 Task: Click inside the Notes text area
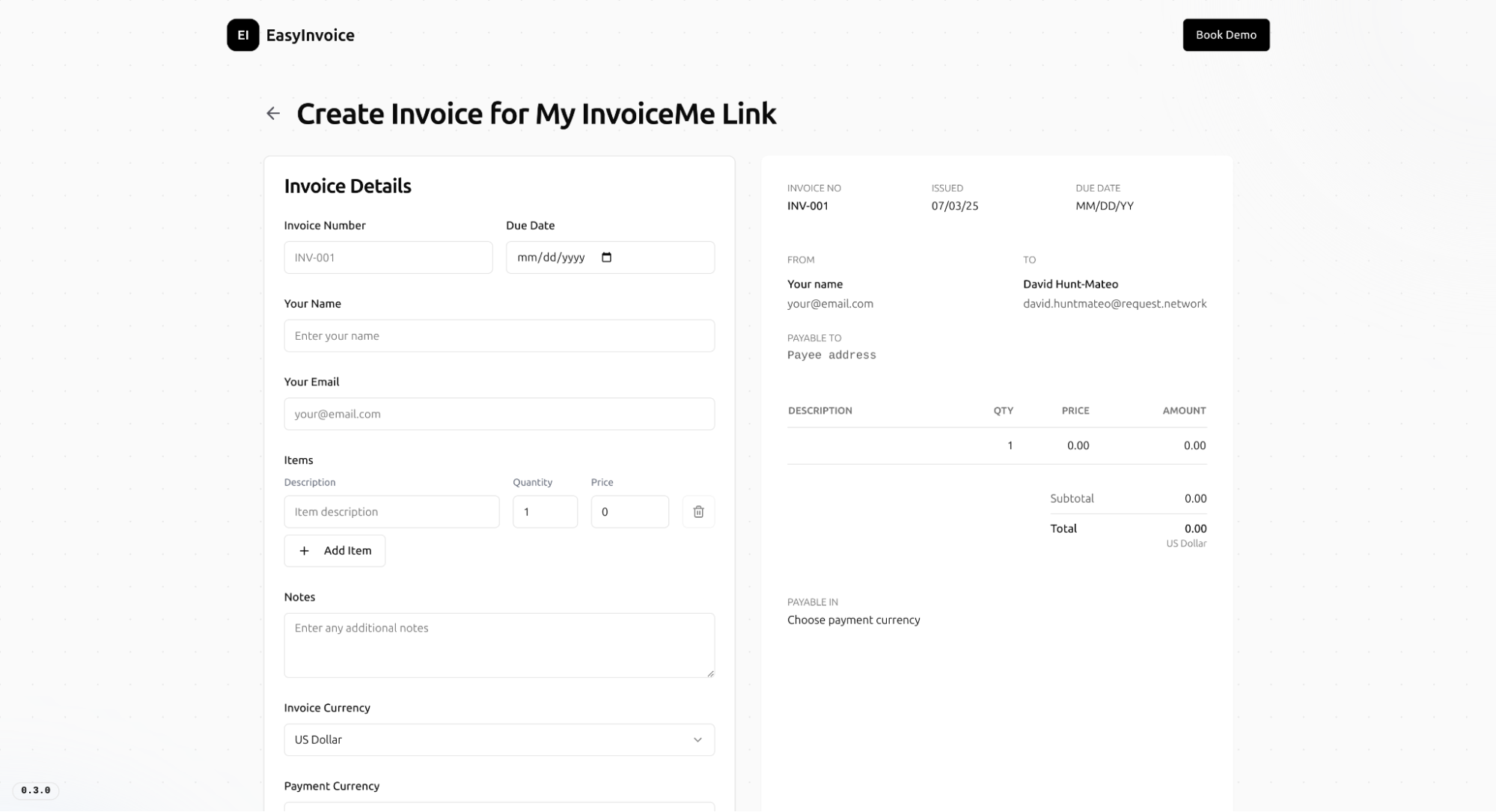(x=498, y=645)
